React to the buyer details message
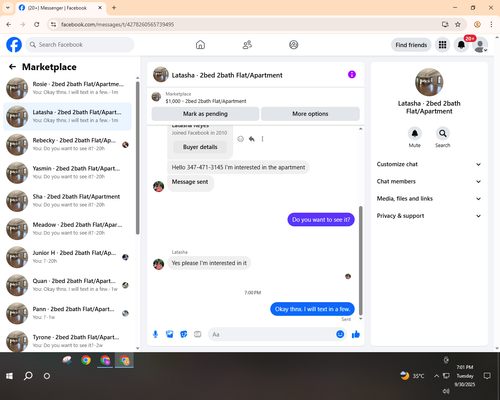 pos(240,139)
